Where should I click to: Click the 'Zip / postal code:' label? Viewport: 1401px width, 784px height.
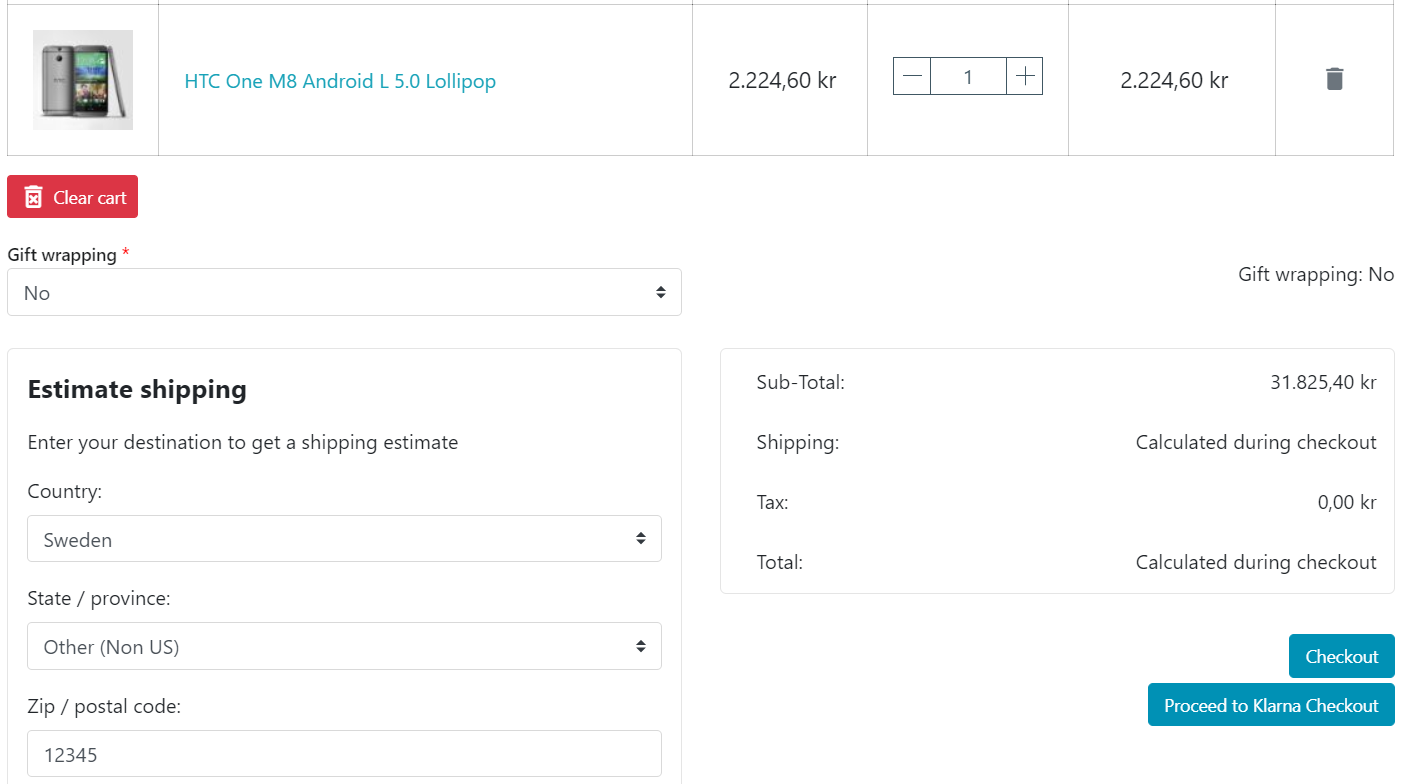[104, 706]
